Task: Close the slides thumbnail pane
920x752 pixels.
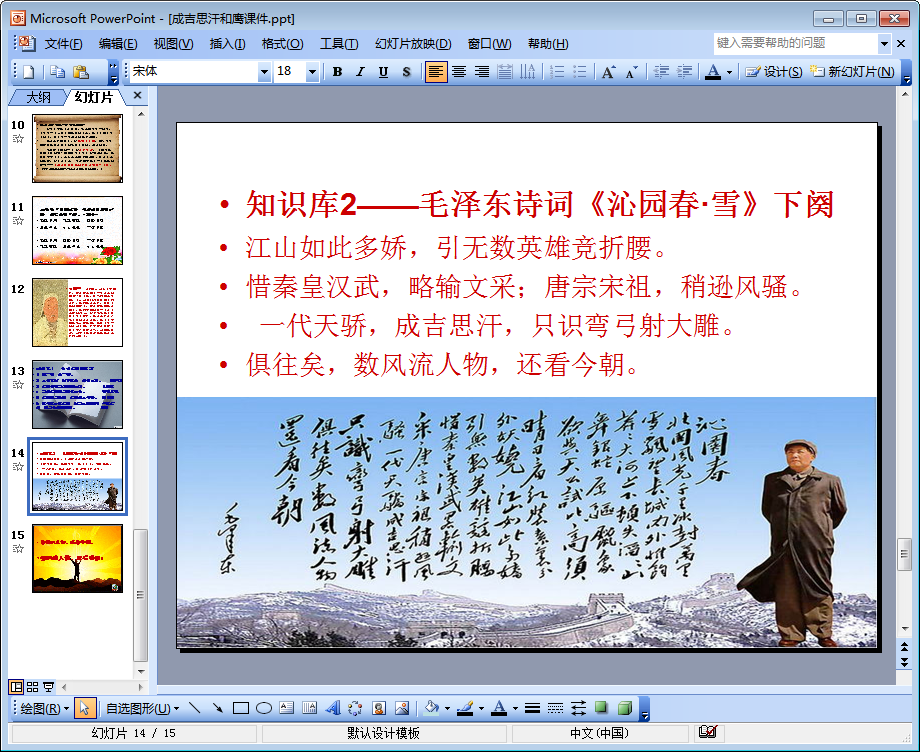Action: (x=137, y=95)
